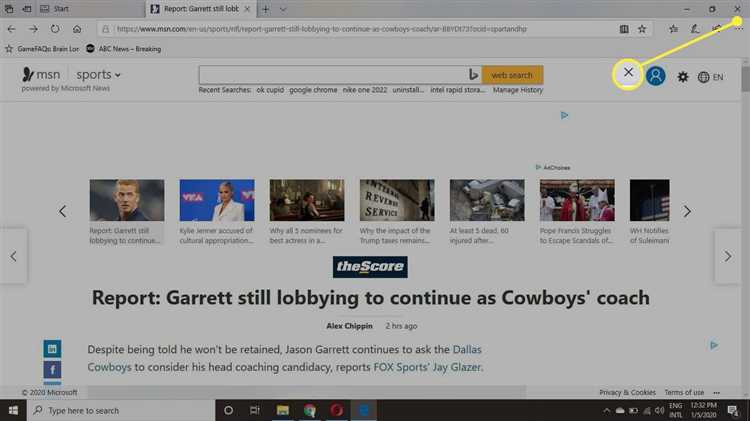Screen dimensions: 750x421
Task: Open At least 5 dead story thumbnail
Action: click(487, 200)
